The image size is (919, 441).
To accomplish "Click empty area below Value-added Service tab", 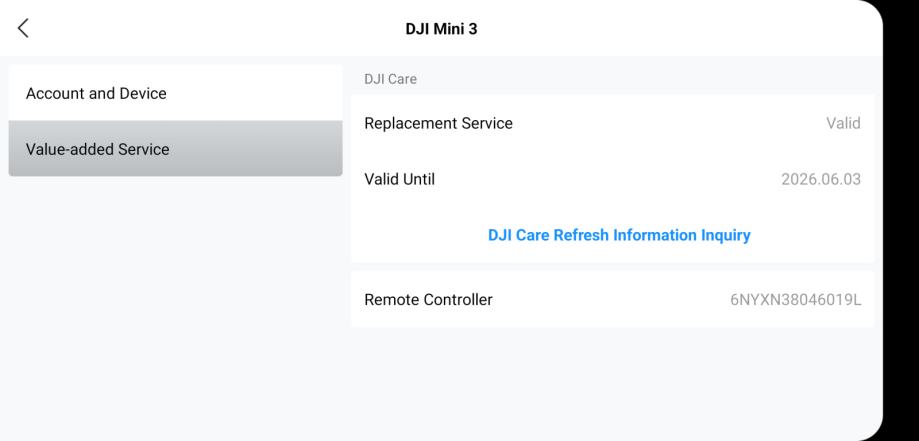I will [175, 300].
